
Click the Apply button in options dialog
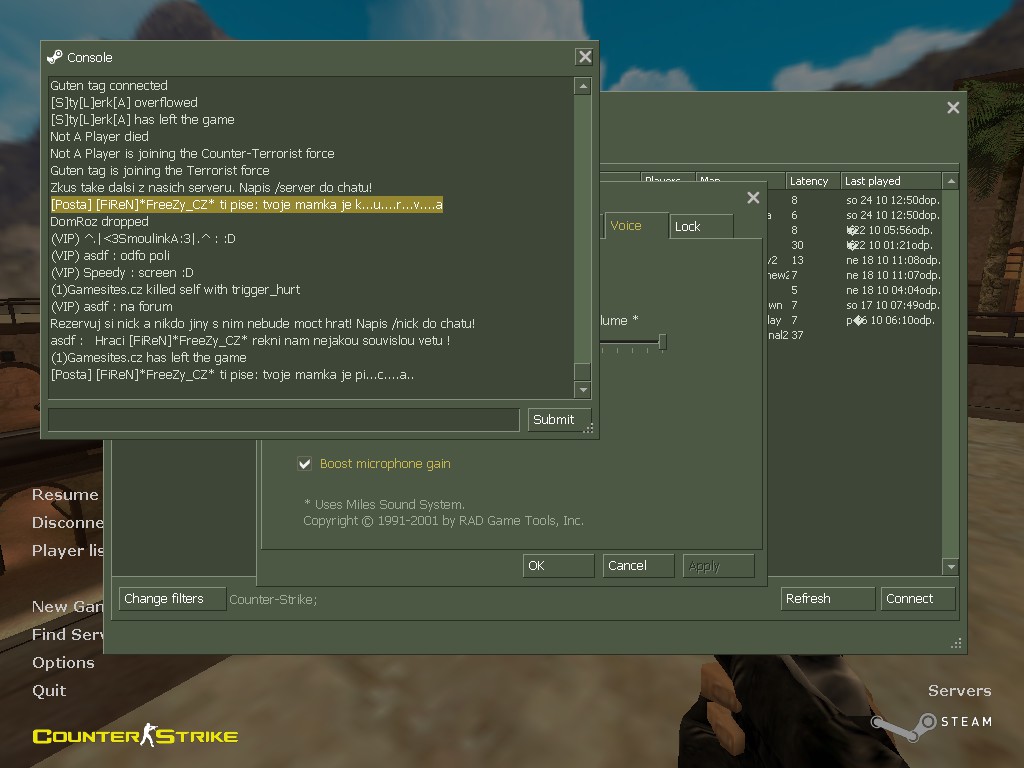point(718,566)
